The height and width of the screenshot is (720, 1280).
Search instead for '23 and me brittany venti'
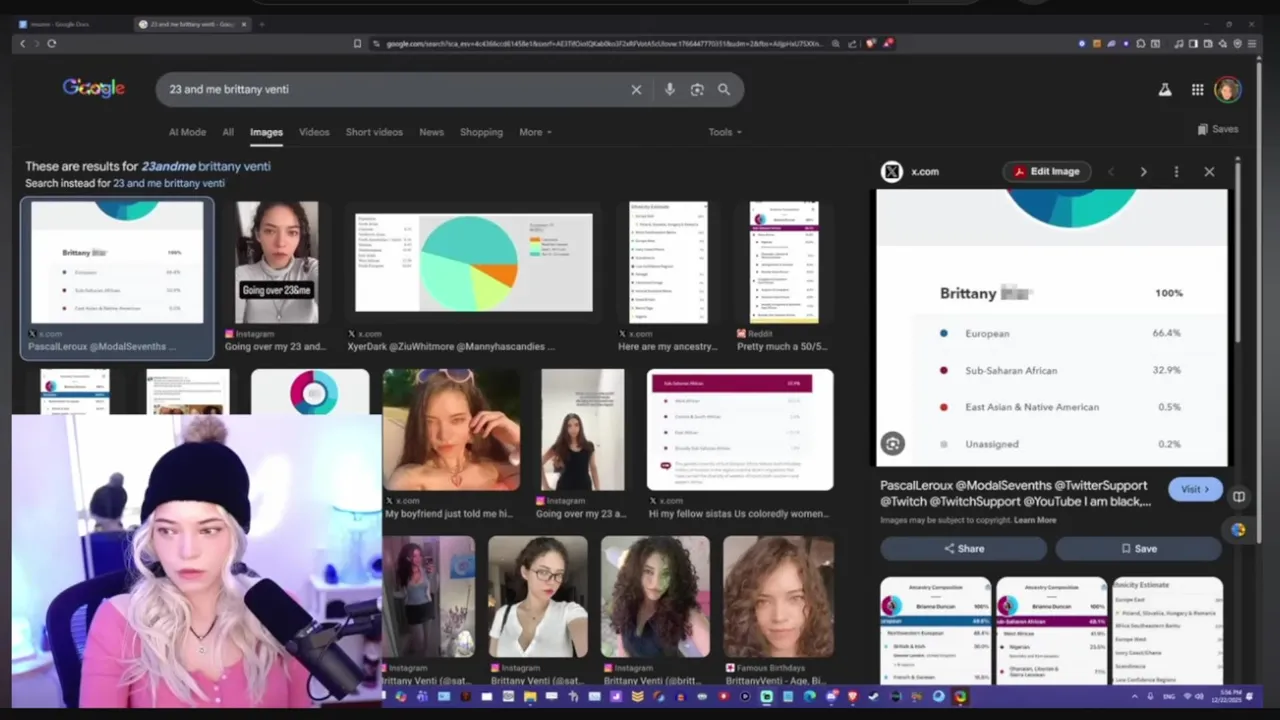pyautogui.click(x=169, y=183)
